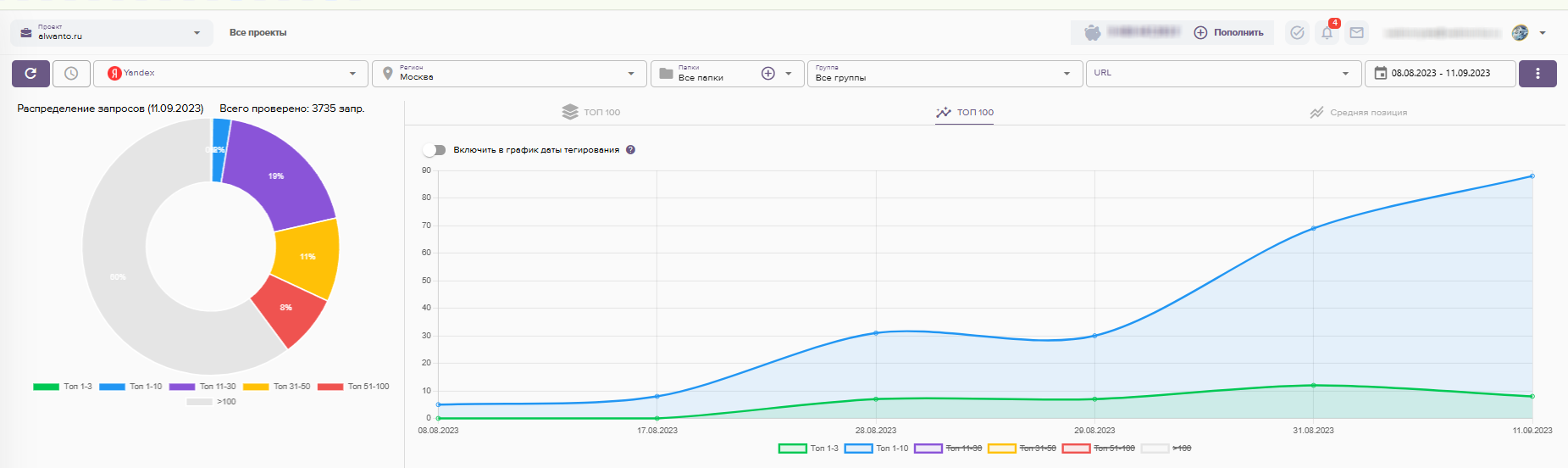Screen dimensions: 1568x468
Task: Open the notifications bell icon
Action: (x=1327, y=33)
